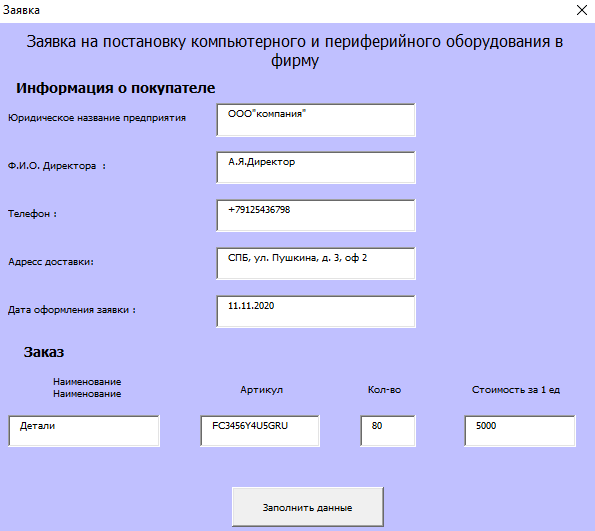Focus the company name field with ООО"компания"

tap(316, 120)
